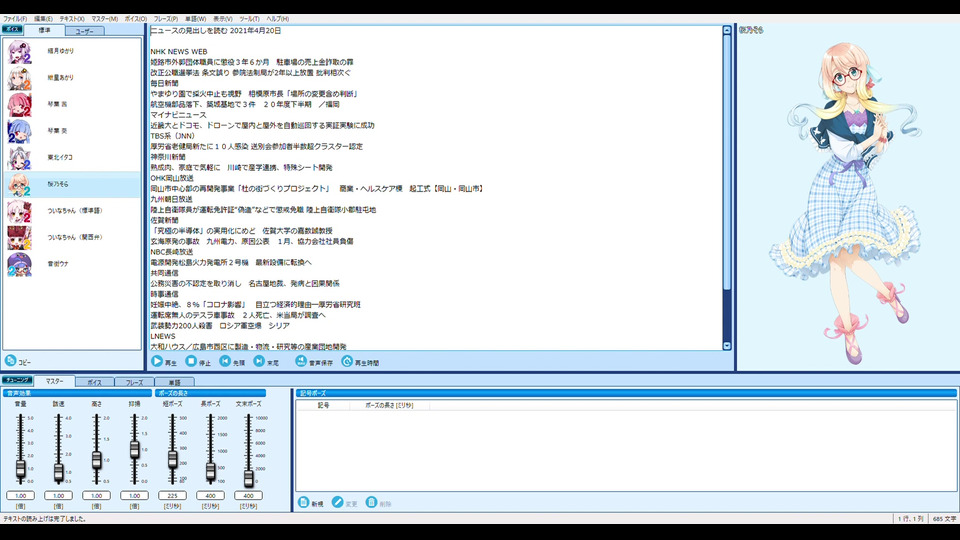The image size is (960, 540).
Task: Open the 編集(E) menu
Action: (43, 19)
